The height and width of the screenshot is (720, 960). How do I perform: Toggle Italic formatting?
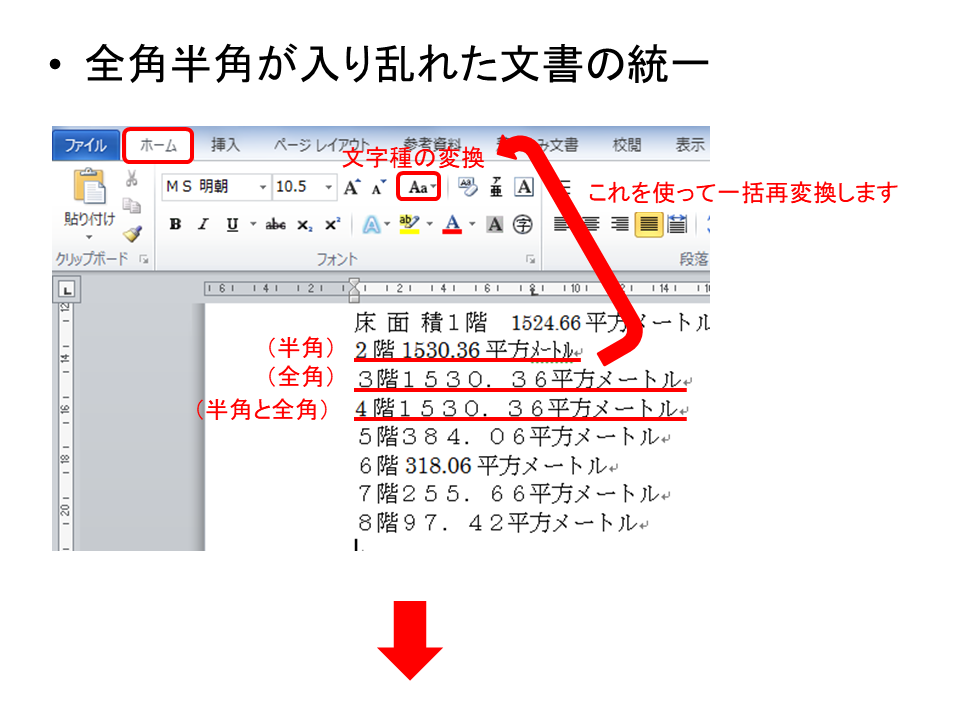(x=203, y=225)
